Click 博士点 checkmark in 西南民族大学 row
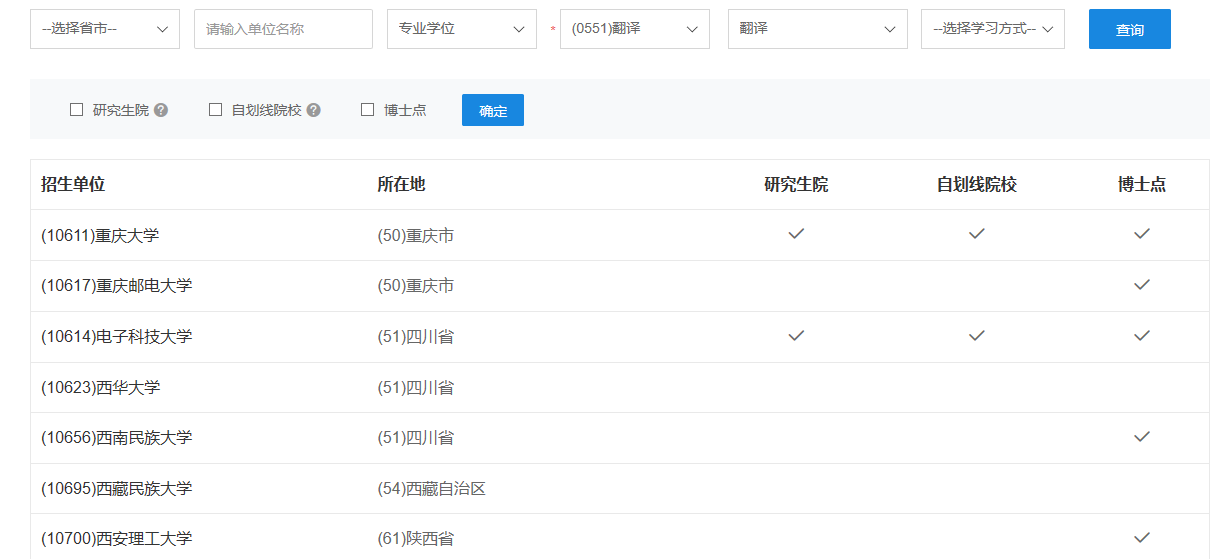Image resolution: width=1217 pixels, height=559 pixels. pyautogui.click(x=1142, y=436)
